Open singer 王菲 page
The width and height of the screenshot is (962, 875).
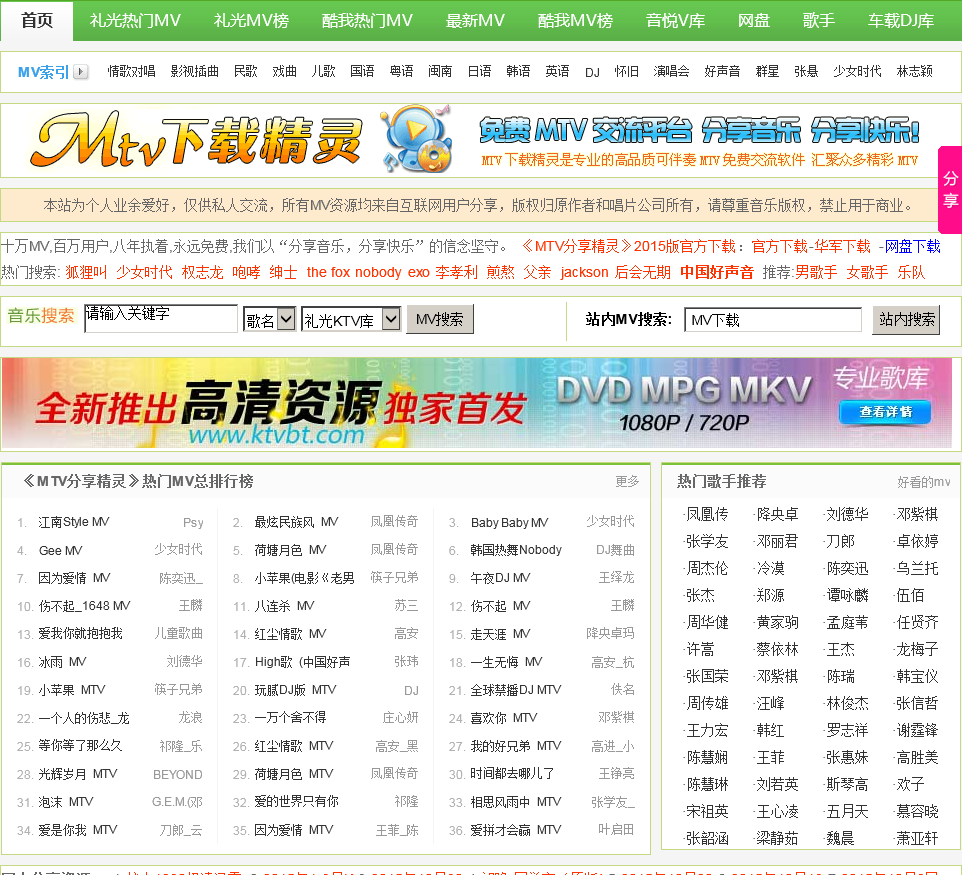pos(770,757)
